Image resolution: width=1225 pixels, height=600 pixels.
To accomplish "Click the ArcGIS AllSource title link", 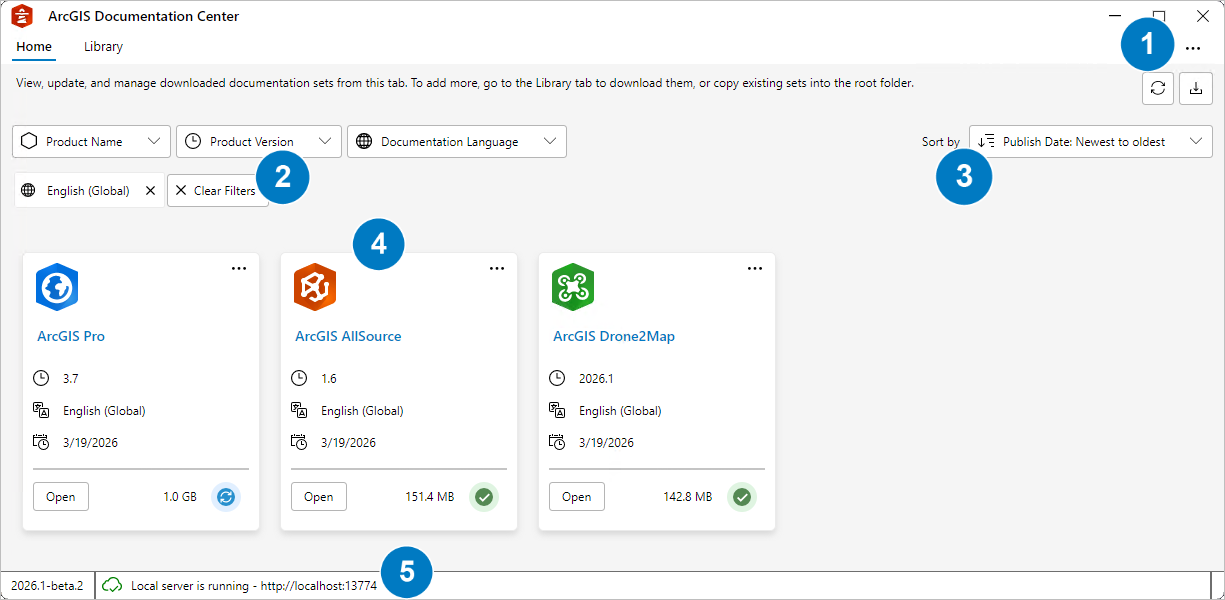I will [348, 336].
